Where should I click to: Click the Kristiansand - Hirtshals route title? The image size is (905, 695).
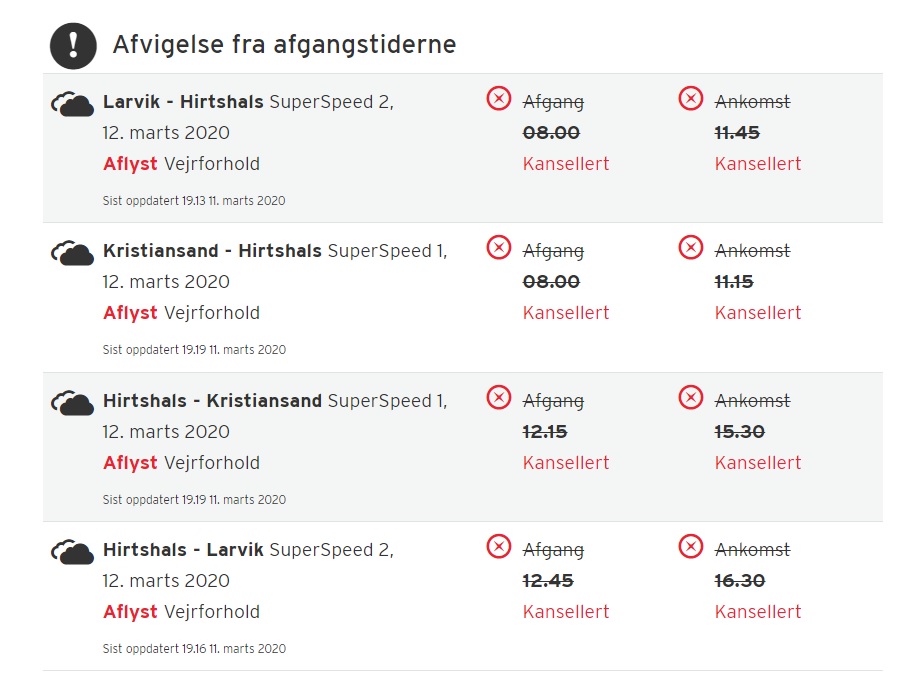coord(212,251)
